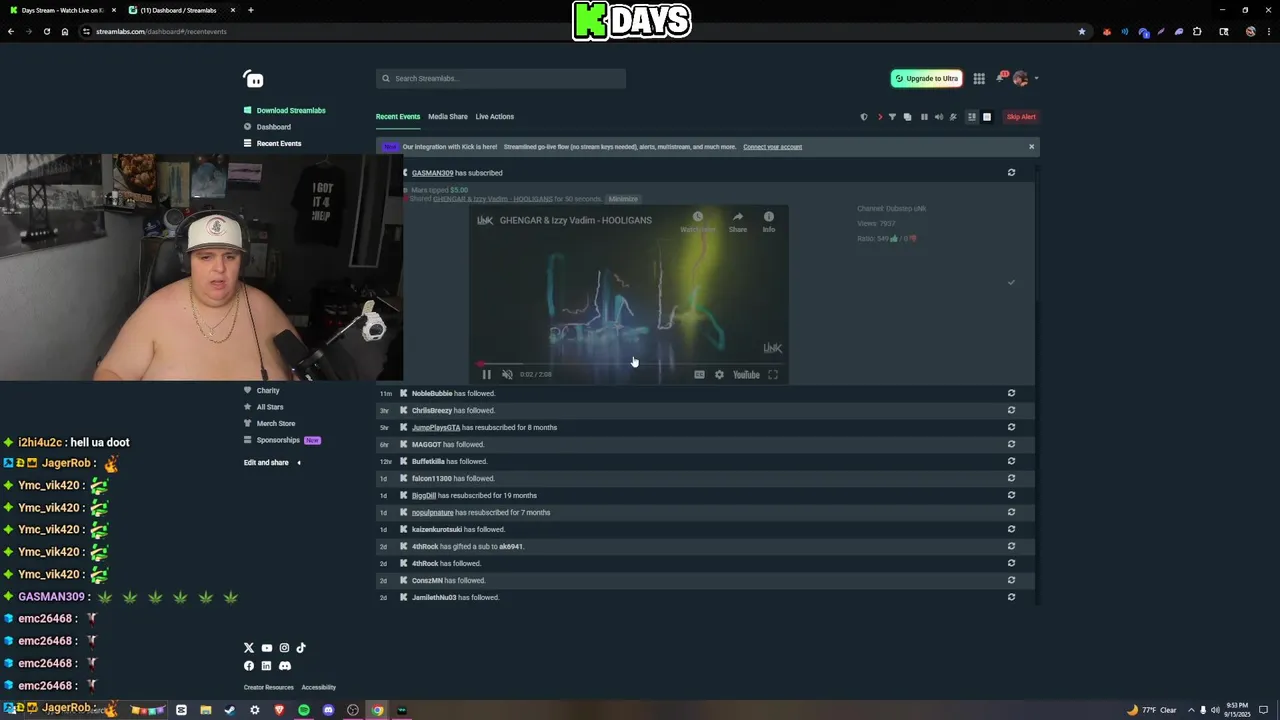Open Sponsorships in the sidebar
This screenshot has width=1280, height=720.
[x=282, y=440]
